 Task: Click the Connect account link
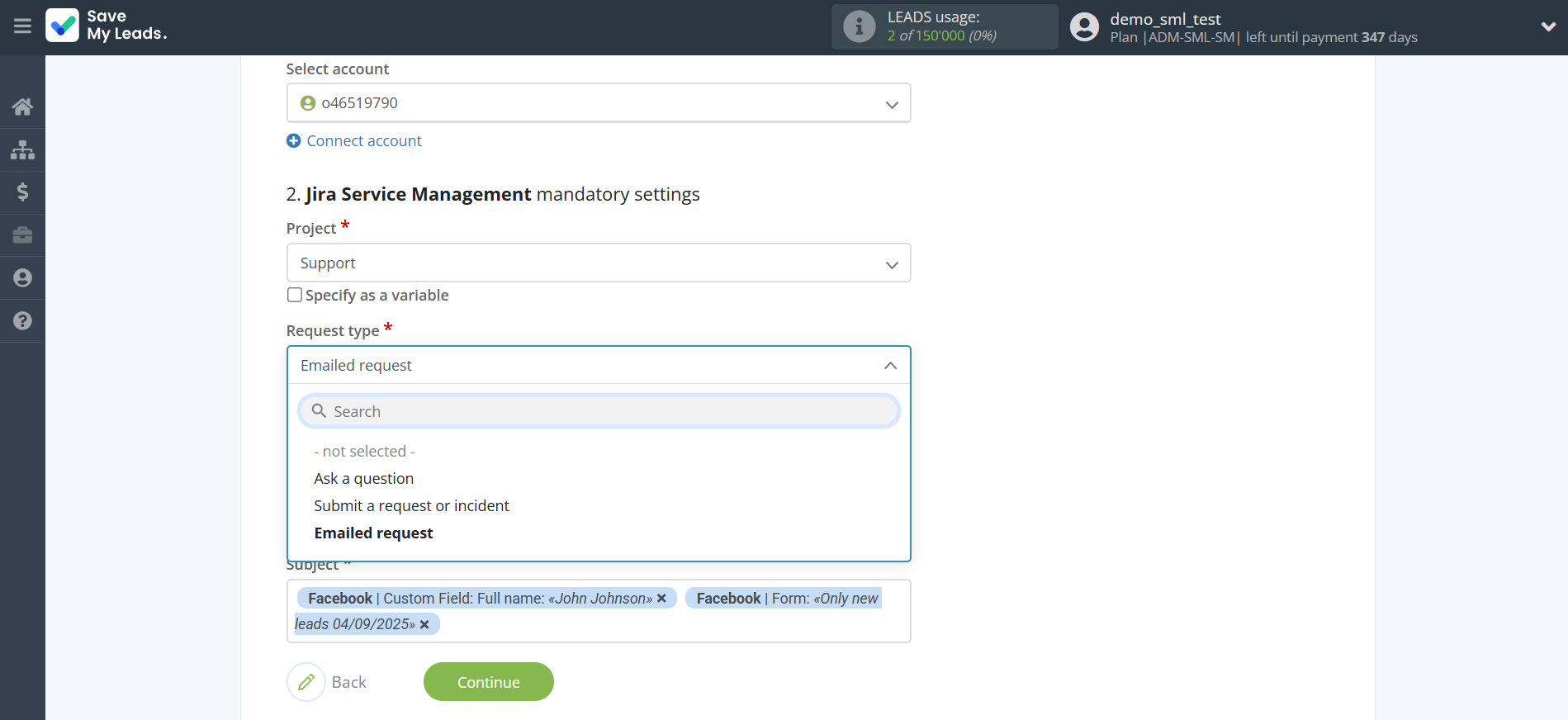point(363,141)
